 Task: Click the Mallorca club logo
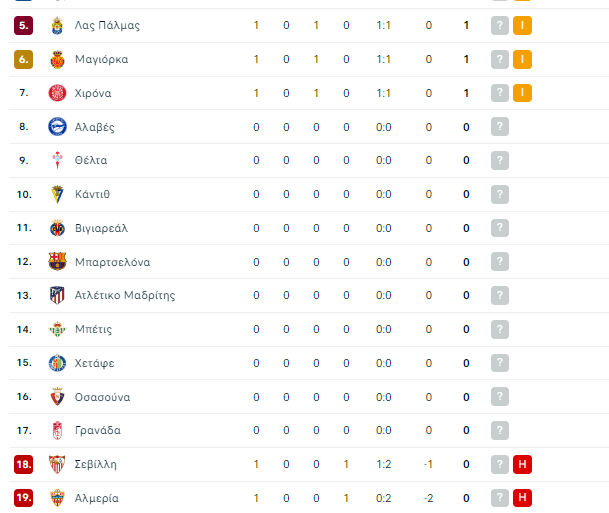click(57, 59)
